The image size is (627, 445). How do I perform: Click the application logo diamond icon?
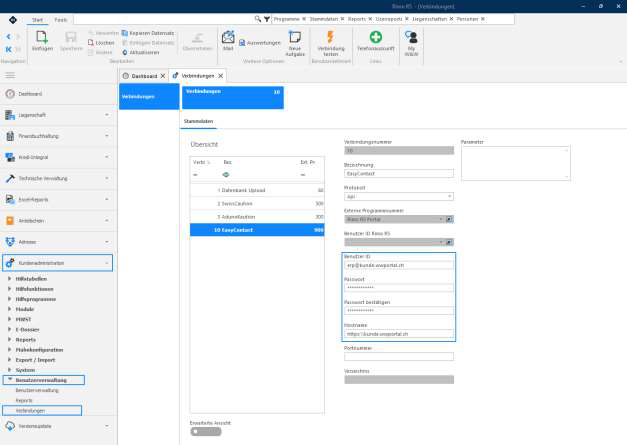13,20
